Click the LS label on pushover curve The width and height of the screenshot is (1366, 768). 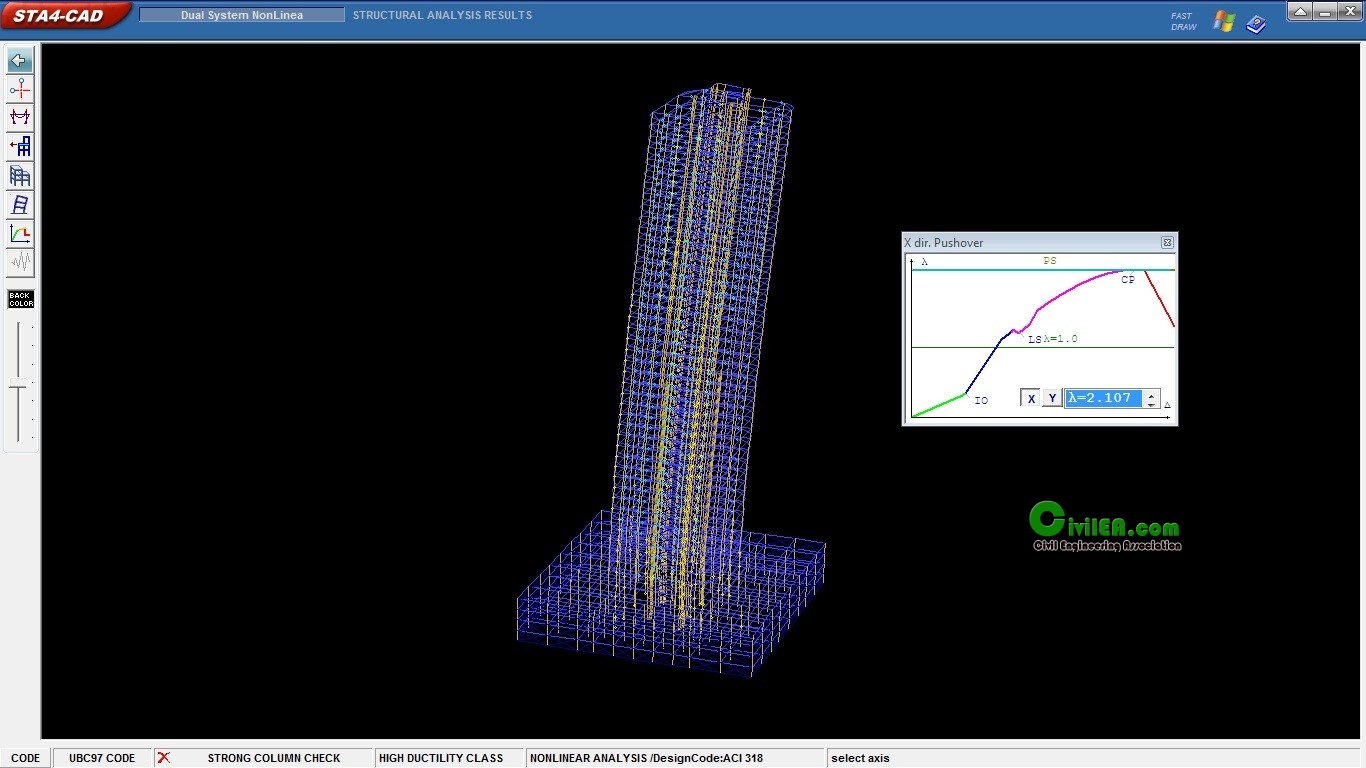(x=1035, y=340)
